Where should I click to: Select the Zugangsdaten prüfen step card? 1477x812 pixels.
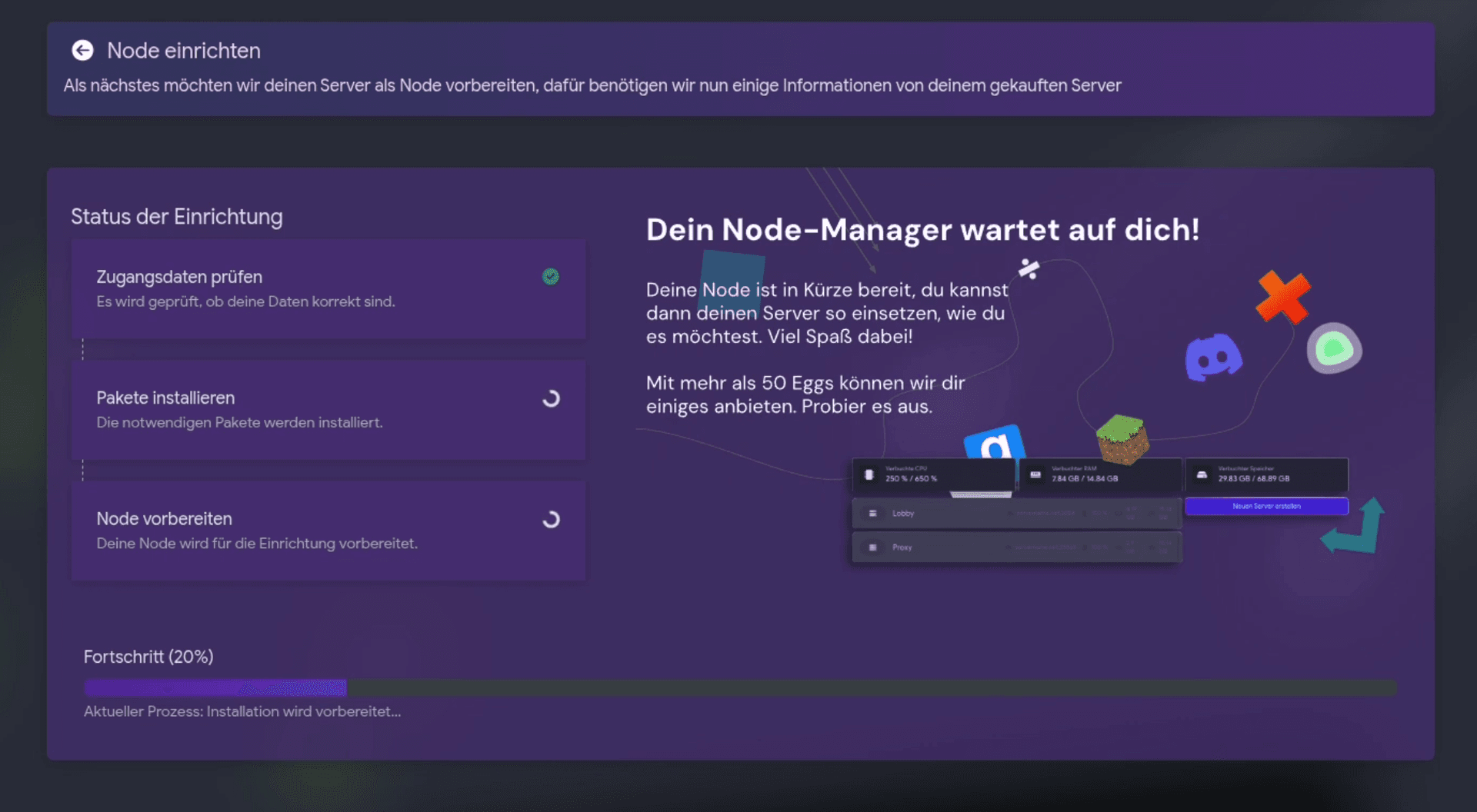328,289
